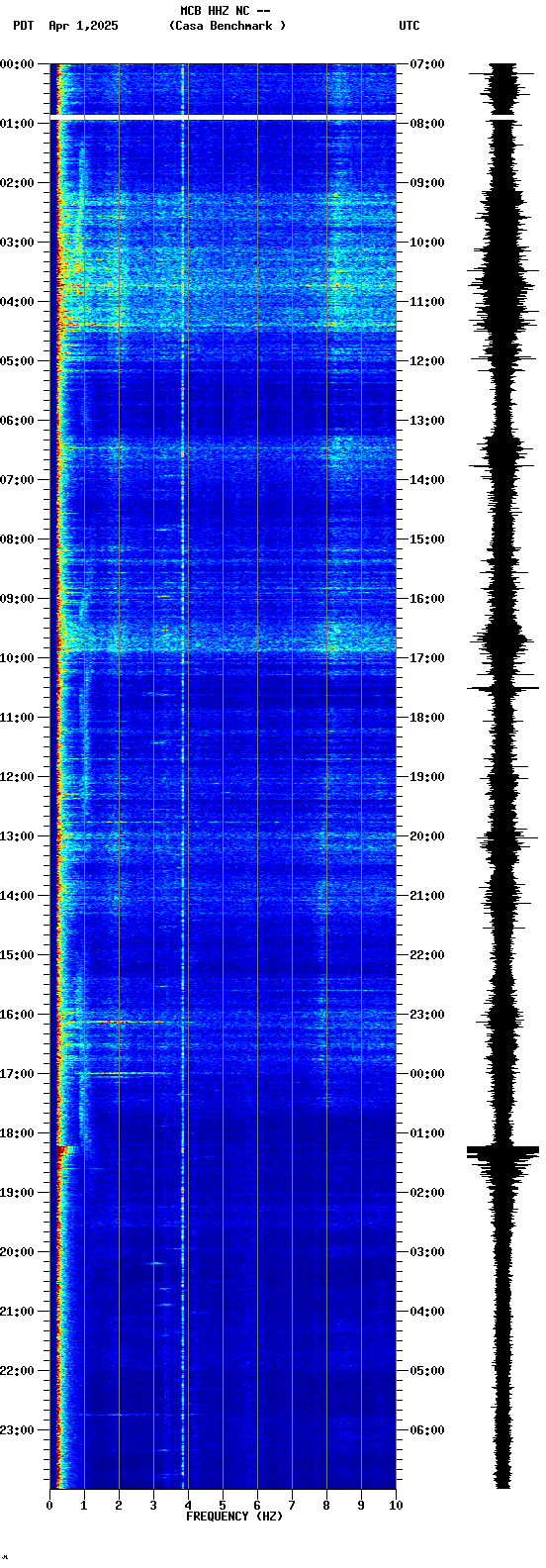The image size is (546, 1568).
Task: Click the 0 Hz frequency tick label
Action: point(49,1506)
